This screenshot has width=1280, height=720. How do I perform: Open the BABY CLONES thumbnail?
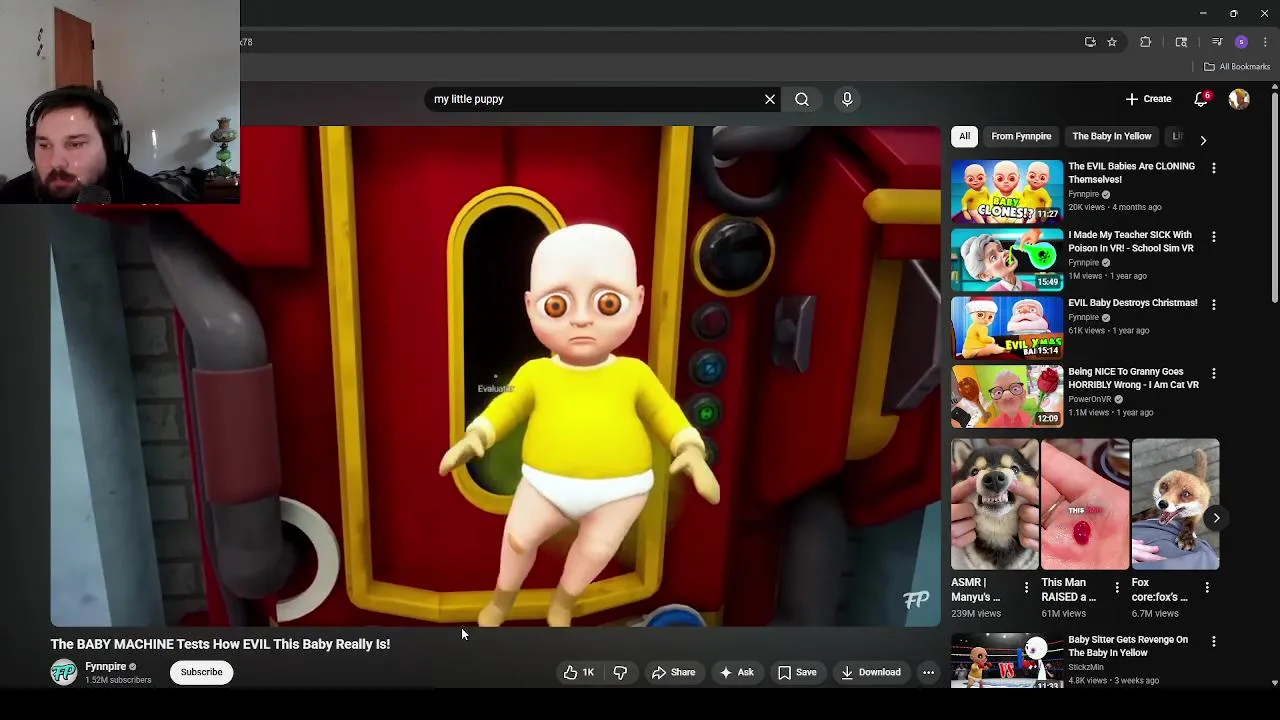(x=1007, y=191)
